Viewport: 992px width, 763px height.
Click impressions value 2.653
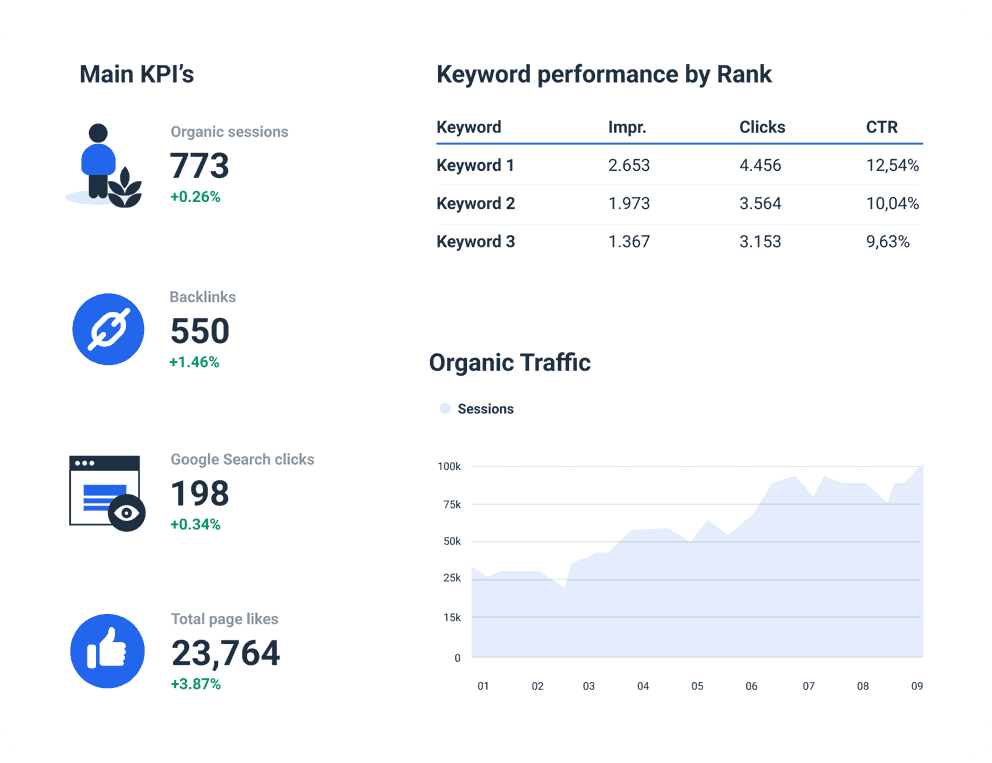coord(629,165)
